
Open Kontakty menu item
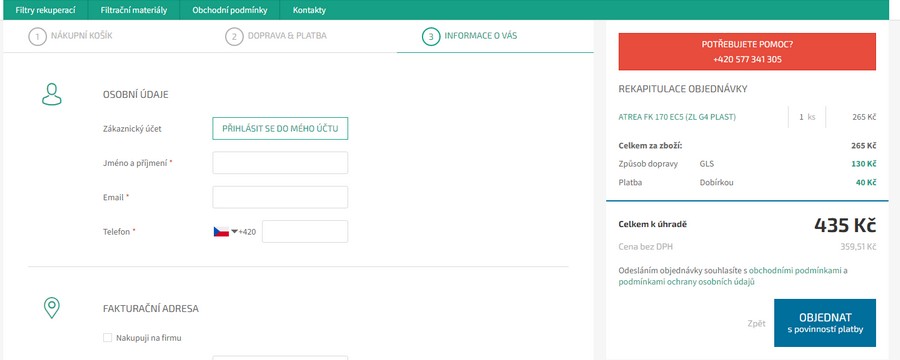(x=309, y=10)
